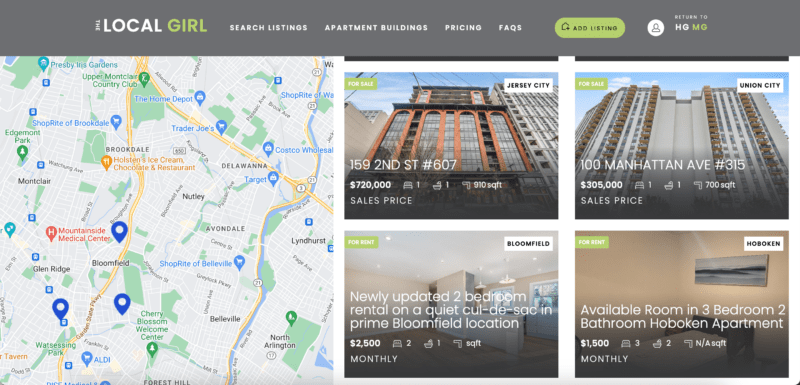Image resolution: width=800 pixels, height=385 pixels.
Task: Click For Rent badge on Bloomfield listing
Action: pos(361,242)
